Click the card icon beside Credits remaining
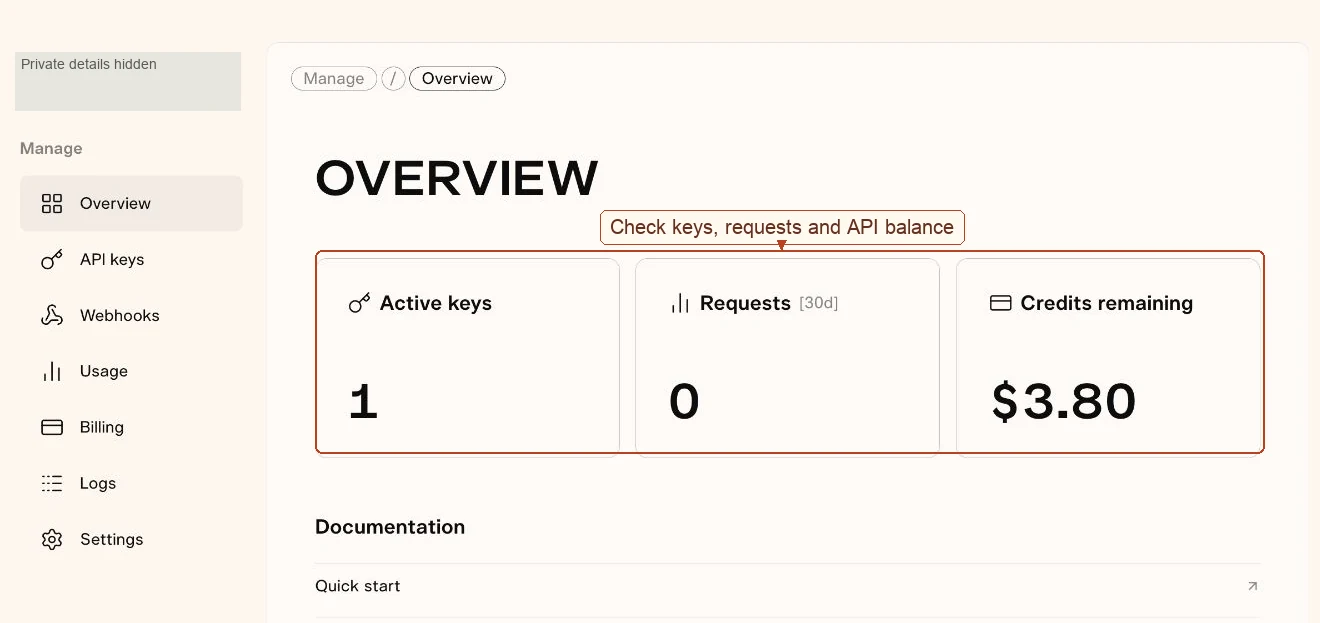 pyautogui.click(x=1000, y=303)
